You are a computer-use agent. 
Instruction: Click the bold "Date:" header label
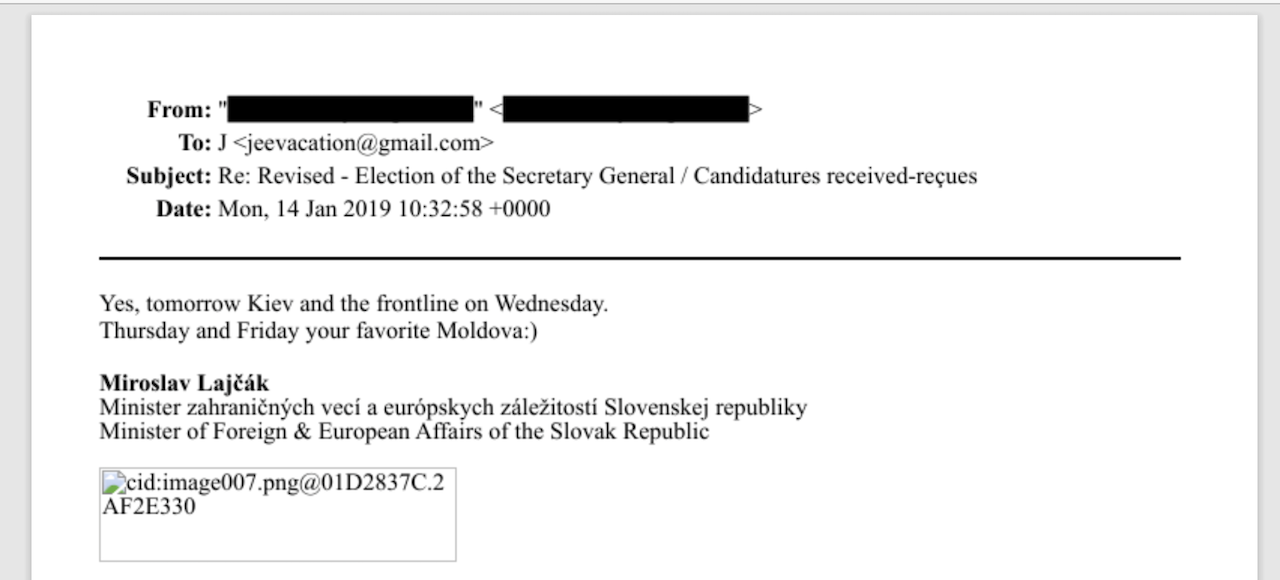[x=183, y=210]
